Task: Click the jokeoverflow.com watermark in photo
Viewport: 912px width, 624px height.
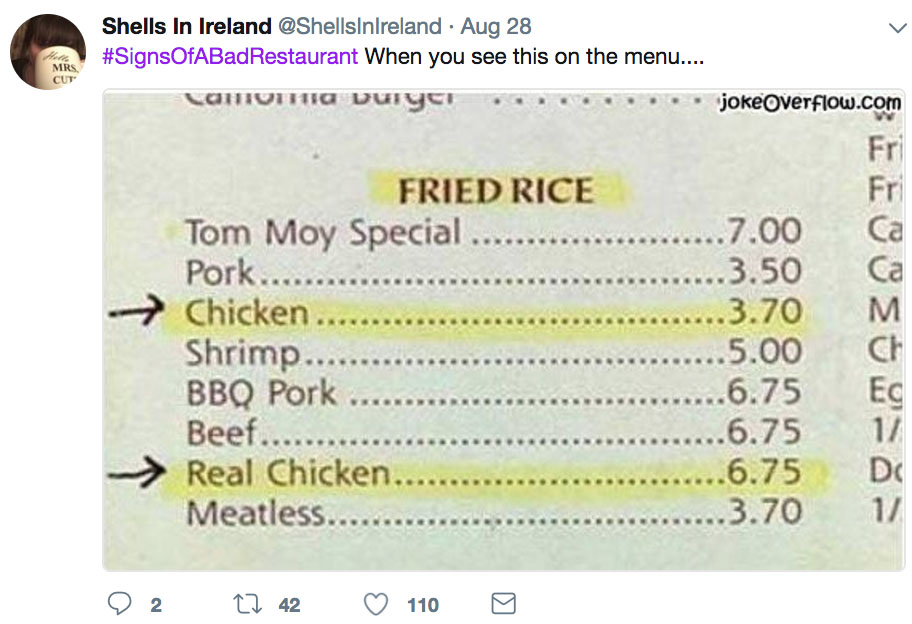Action: click(810, 104)
